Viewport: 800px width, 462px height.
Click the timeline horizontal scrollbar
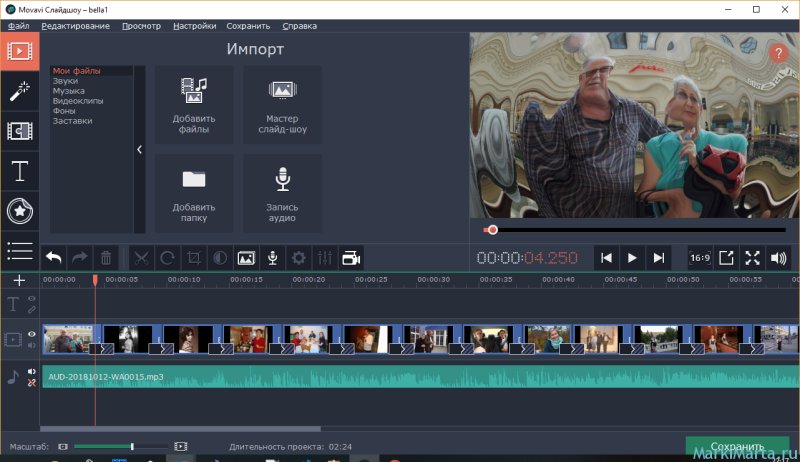(180, 429)
